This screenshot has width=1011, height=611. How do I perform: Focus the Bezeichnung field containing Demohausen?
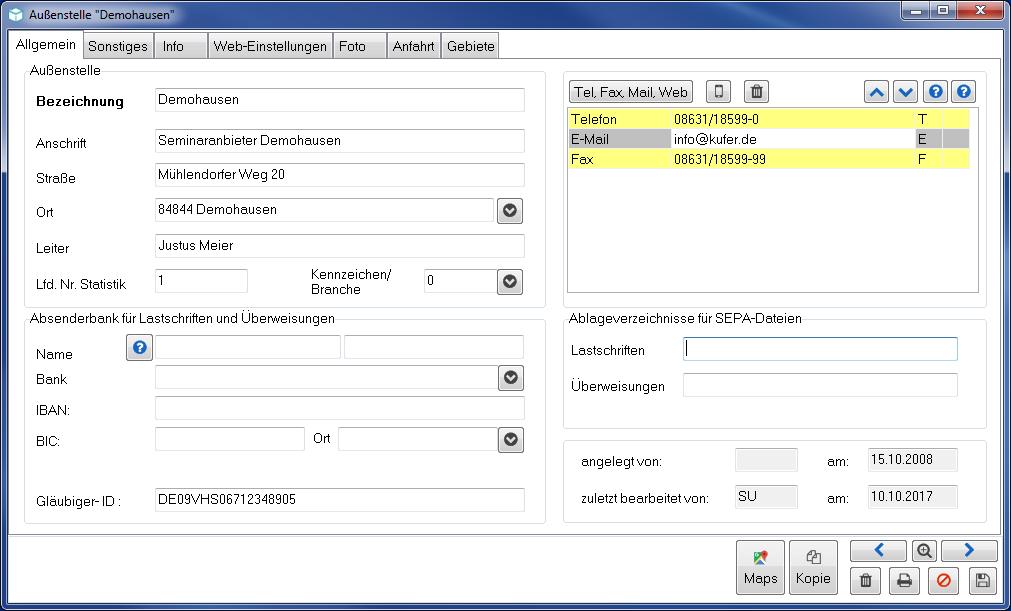pos(340,100)
